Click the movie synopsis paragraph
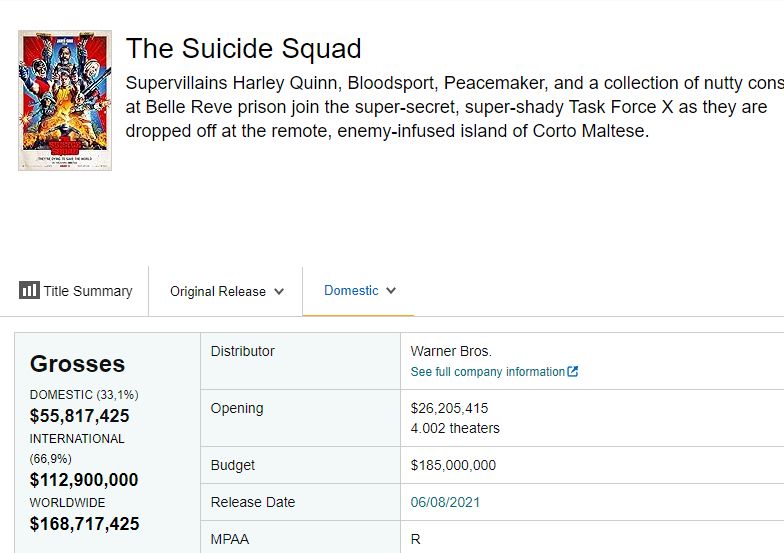784x553 pixels. pyautogui.click(x=450, y=107)
